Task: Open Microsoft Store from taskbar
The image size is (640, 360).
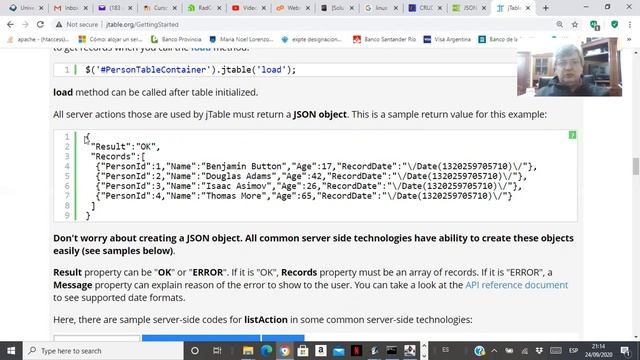Action: [302, 351]
